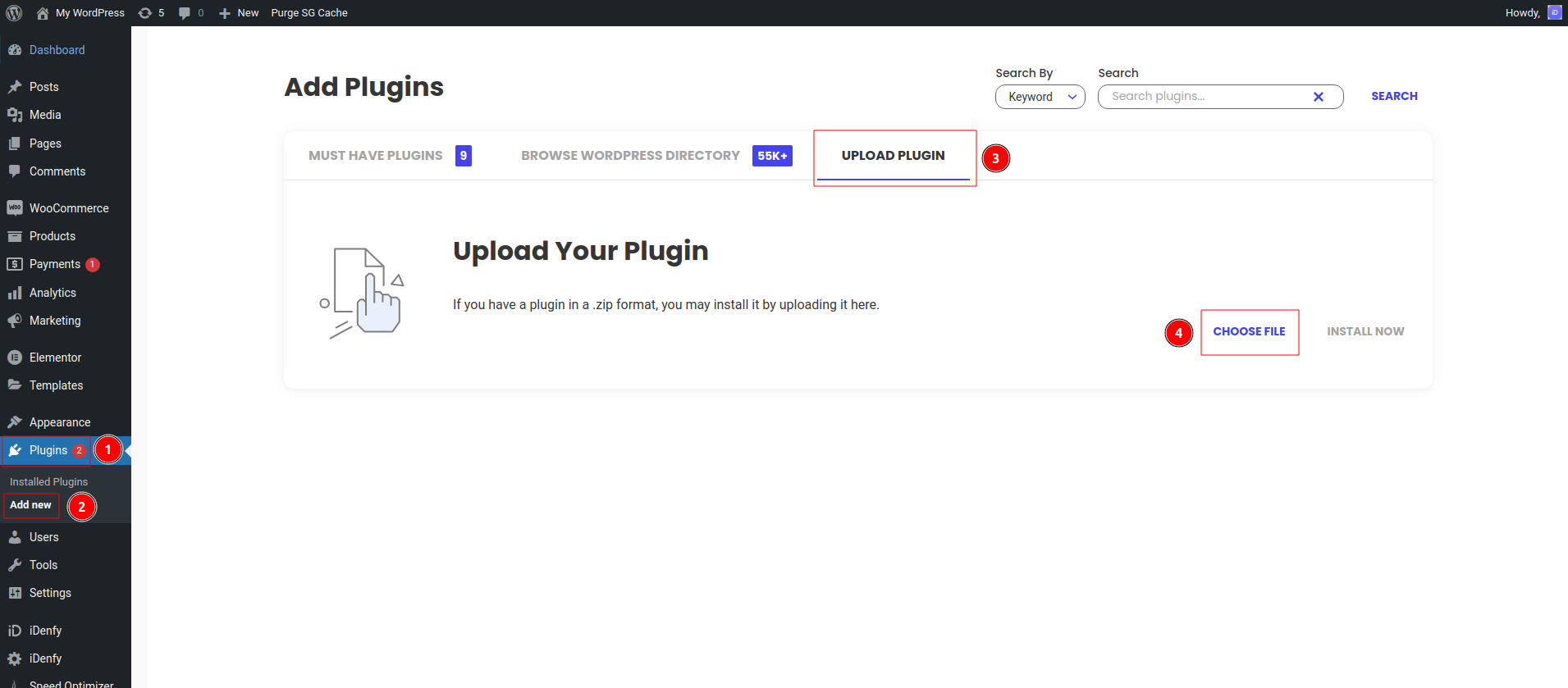Click the Pages icon in sidebar
The width and height of the screenshot is (1568, 688).
pos(15,144)
